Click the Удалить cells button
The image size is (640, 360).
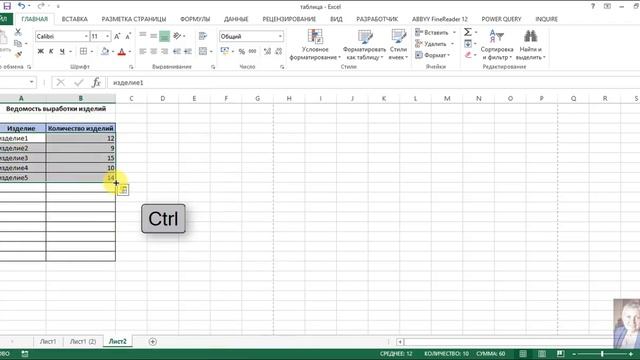pos(435,44)
